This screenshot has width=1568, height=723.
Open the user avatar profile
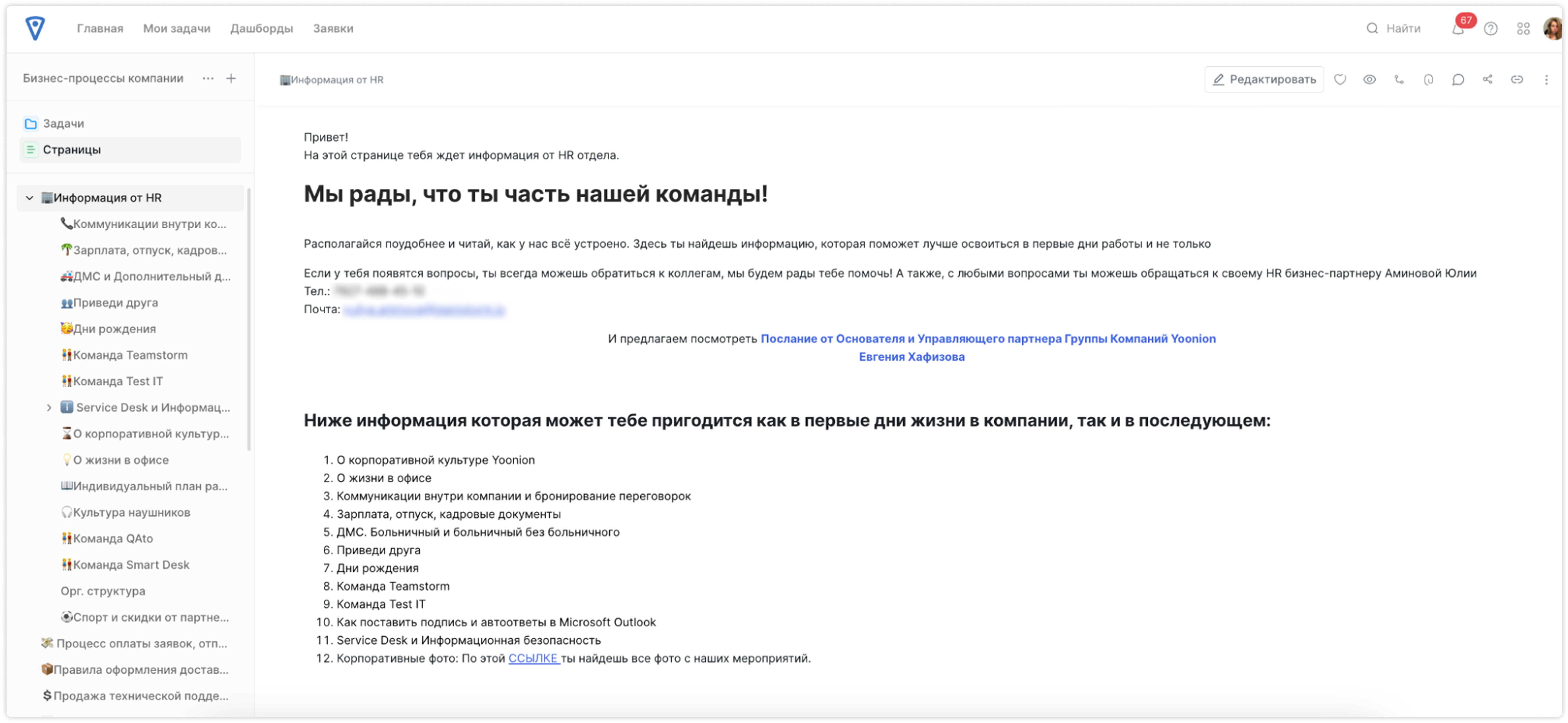click(x=1553, y=29)
